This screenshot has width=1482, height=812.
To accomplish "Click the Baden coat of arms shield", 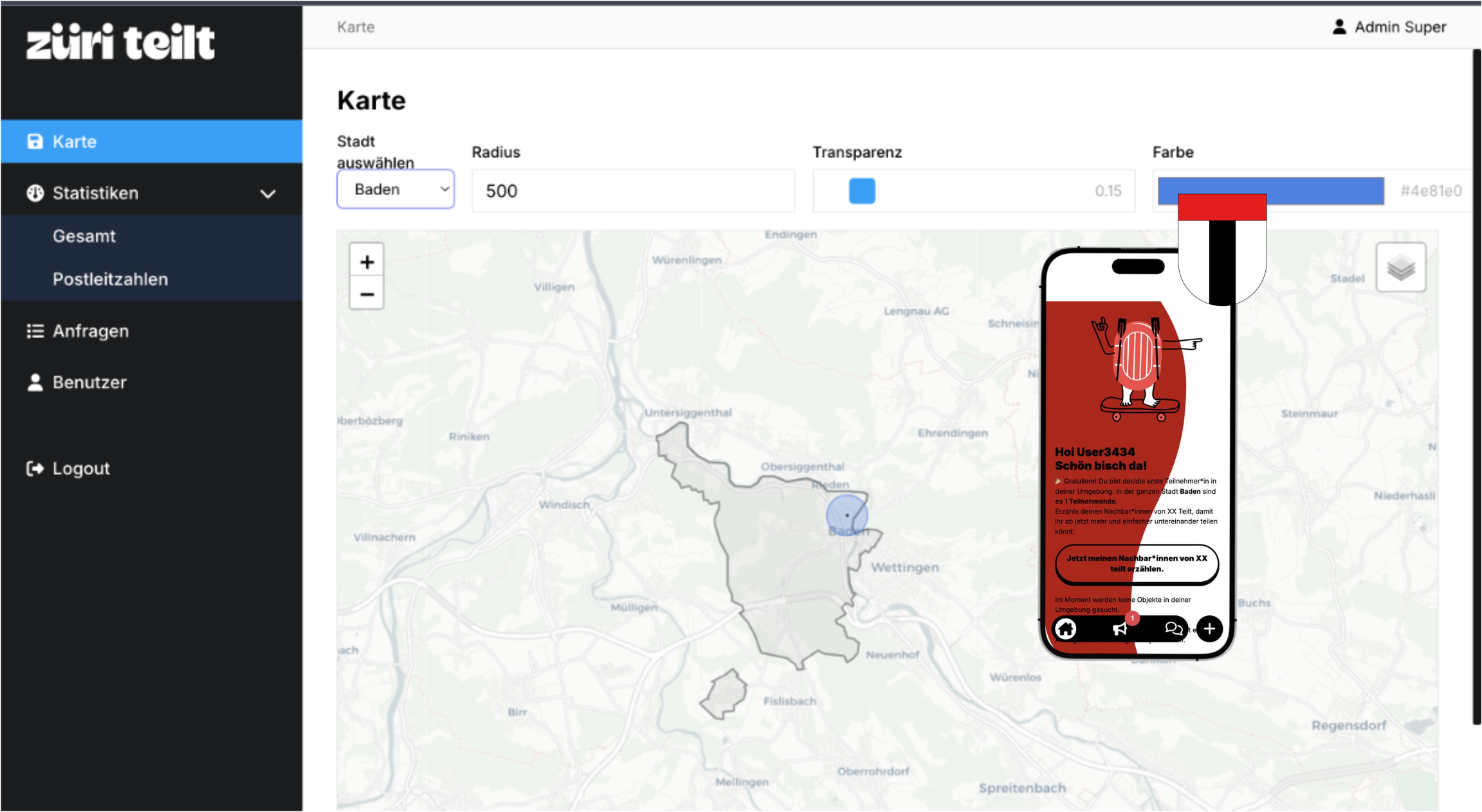I will 1222,249.
